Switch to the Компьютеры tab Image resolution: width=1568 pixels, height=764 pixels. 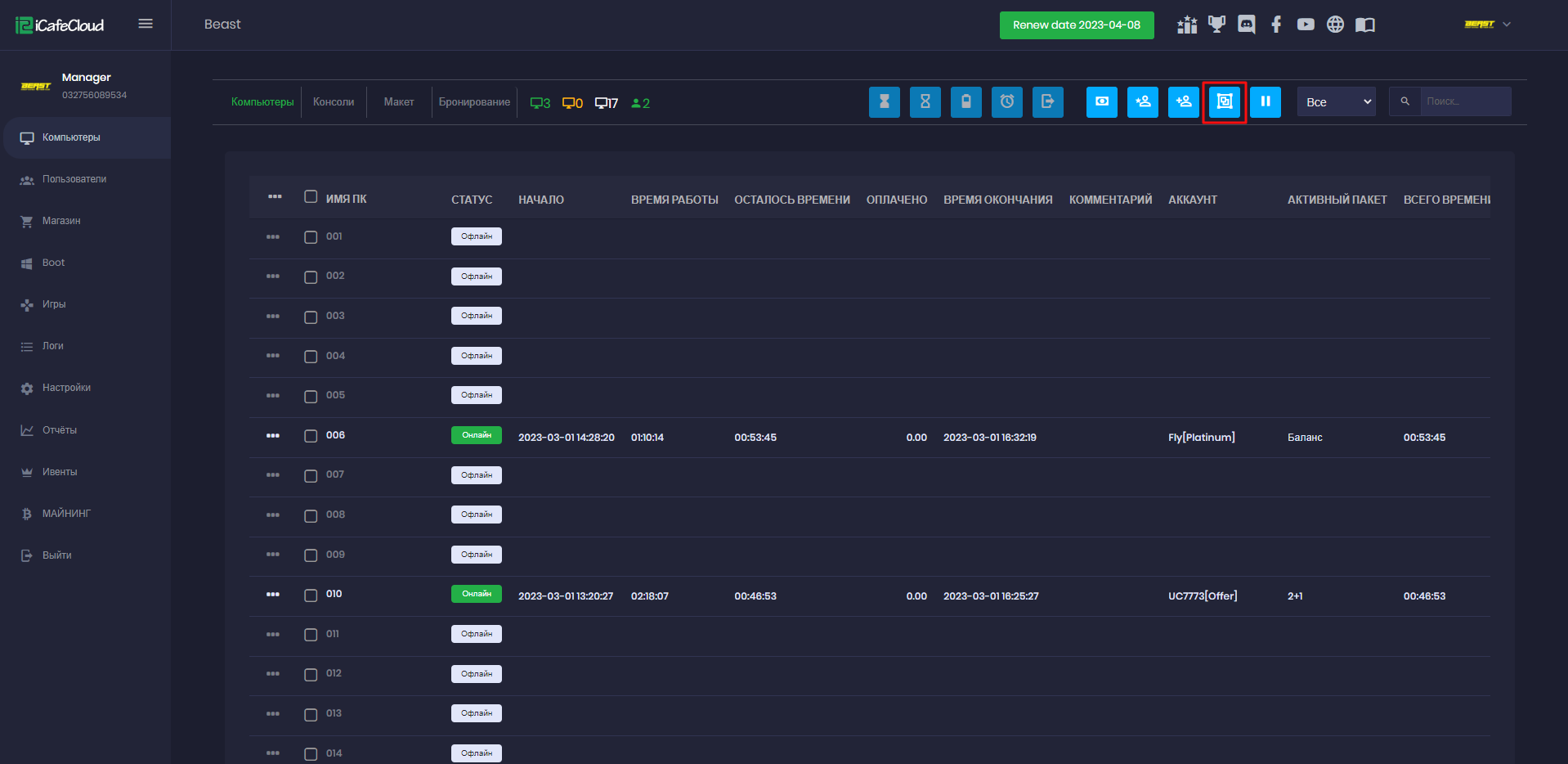[x=262, y=102]
